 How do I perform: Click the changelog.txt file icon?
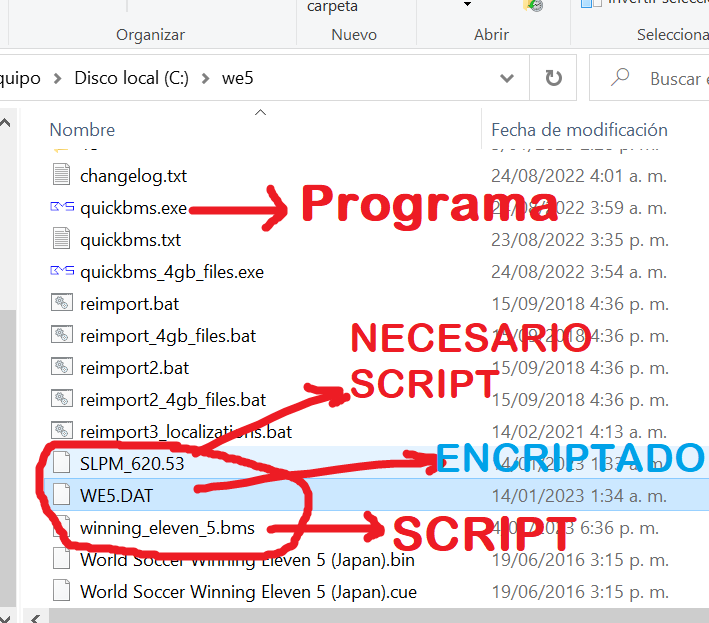(x=62, y=176)
